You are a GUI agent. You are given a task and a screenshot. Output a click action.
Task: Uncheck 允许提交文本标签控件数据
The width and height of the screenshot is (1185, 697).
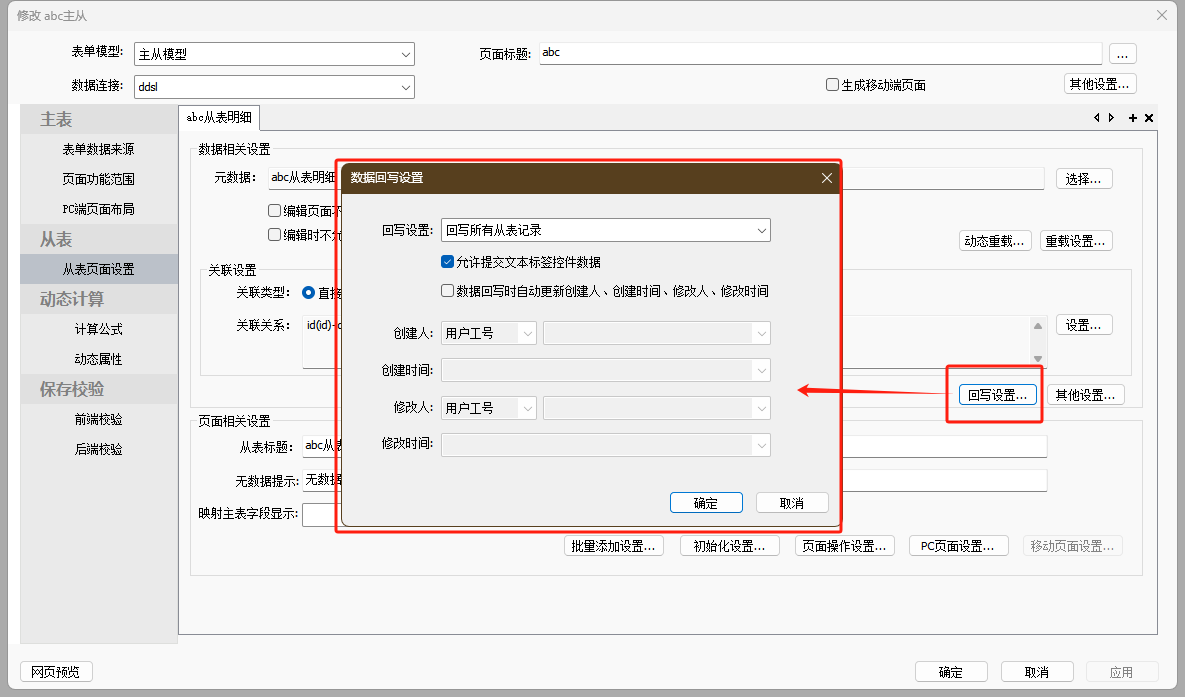[448, 262]
